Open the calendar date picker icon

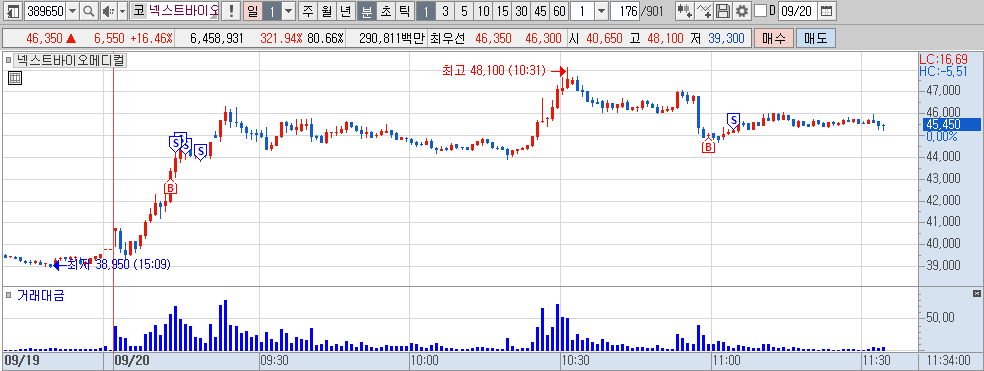click(827, 11)
